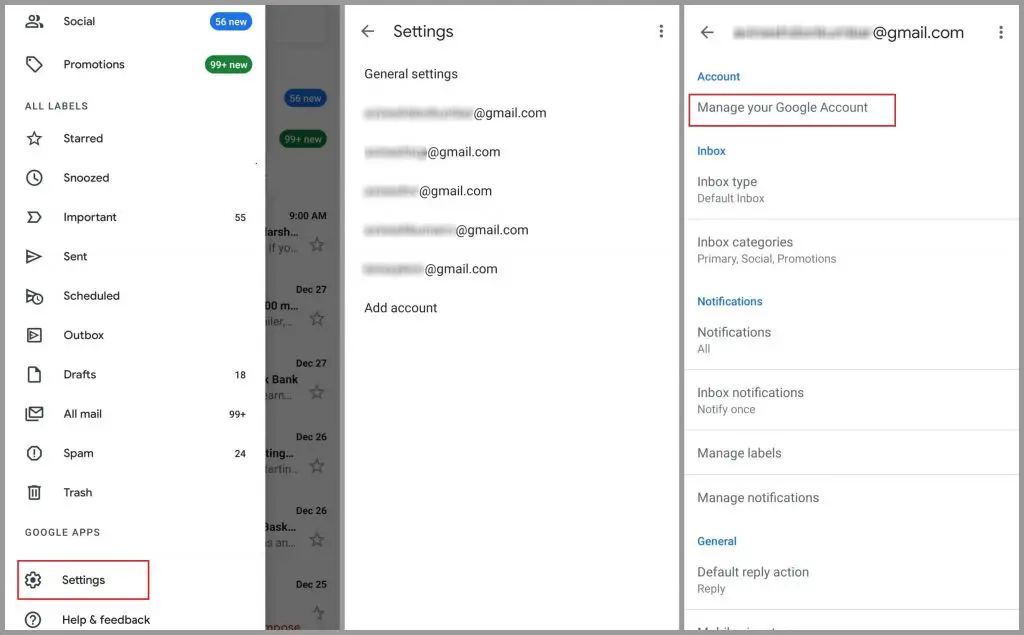Tap Manage your Google Account
The image size is (1024, 635).
792,110
